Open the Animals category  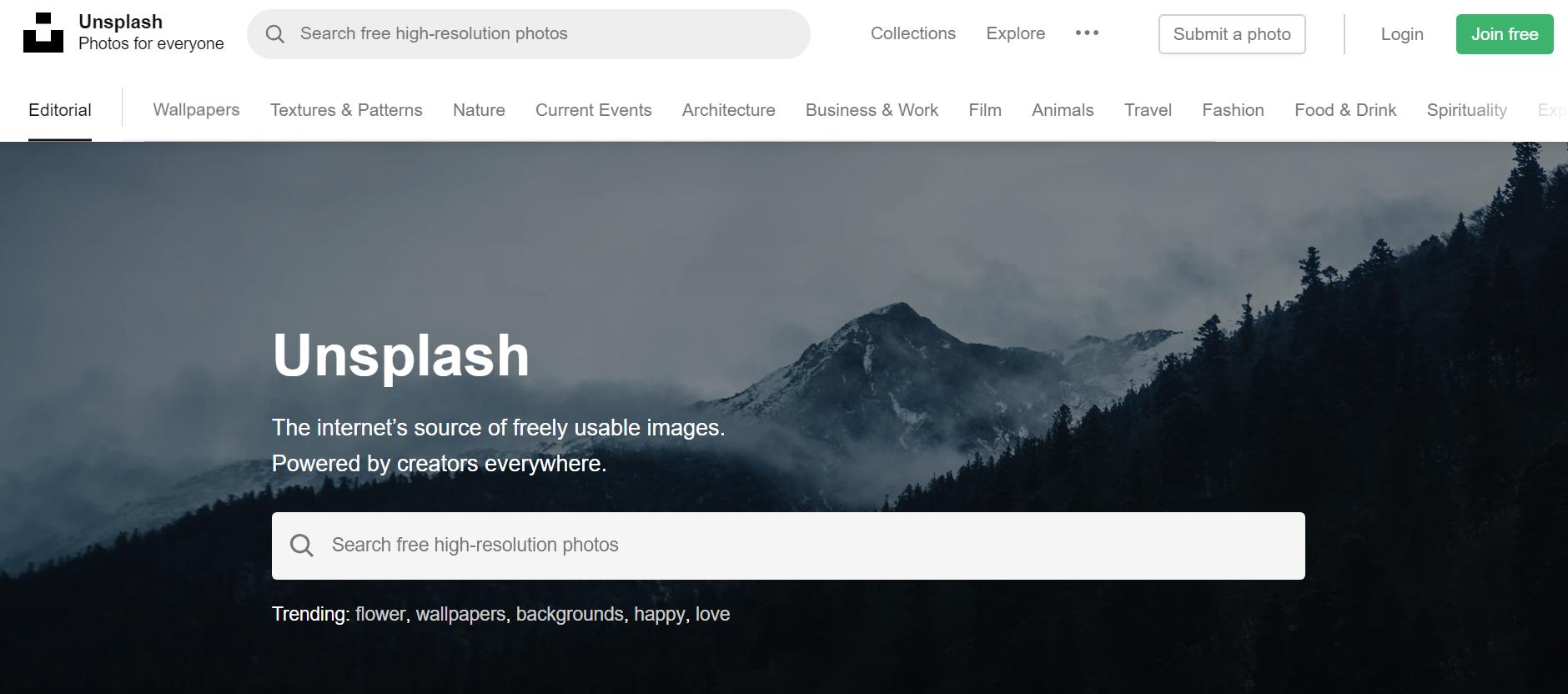click(x=1063, y=110)
